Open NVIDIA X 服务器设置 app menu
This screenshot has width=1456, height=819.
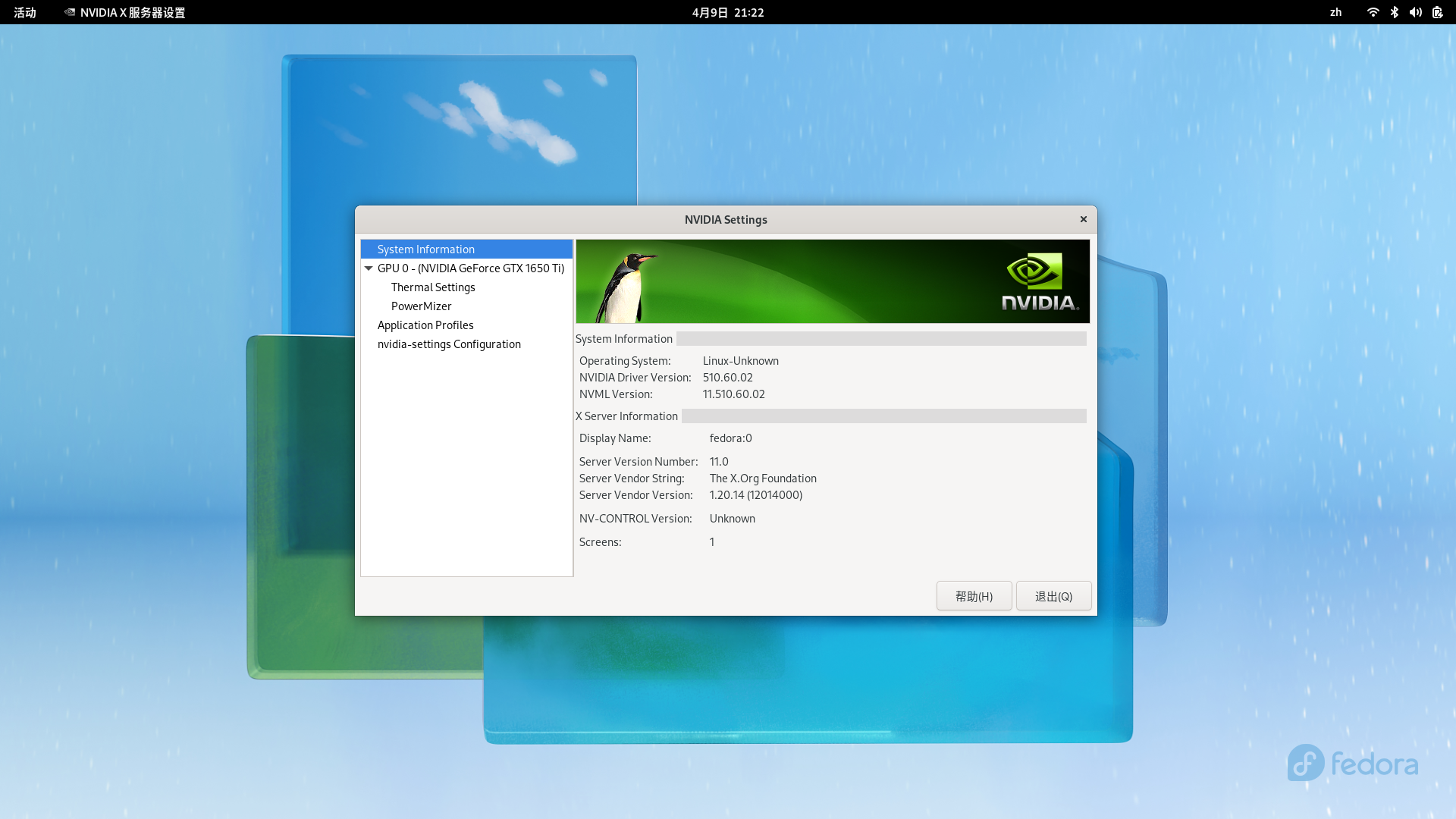(x=133, y=12)
